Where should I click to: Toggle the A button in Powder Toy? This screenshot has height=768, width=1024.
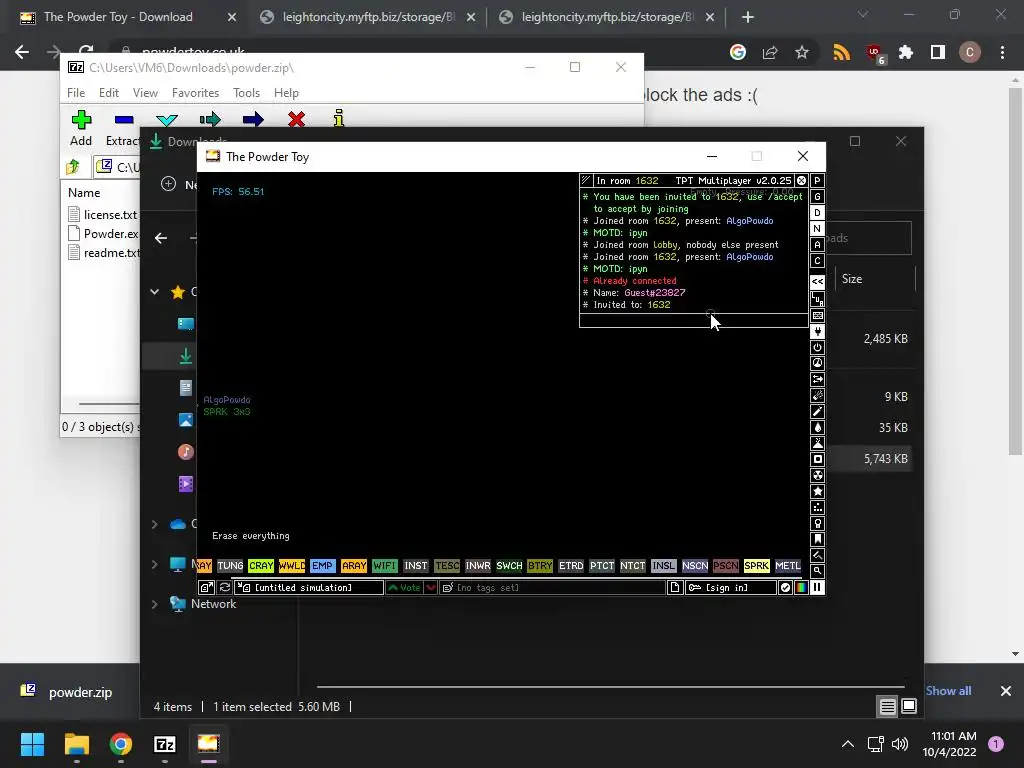817,244
